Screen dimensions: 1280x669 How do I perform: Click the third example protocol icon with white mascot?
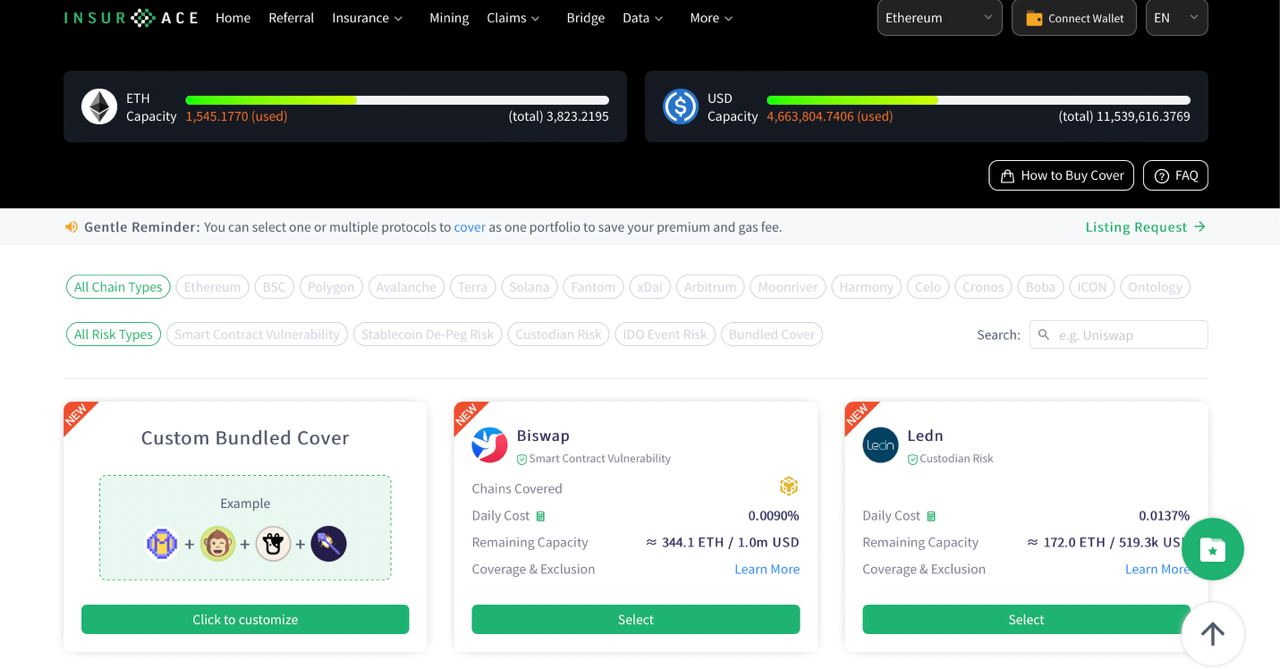coord(273,544)
